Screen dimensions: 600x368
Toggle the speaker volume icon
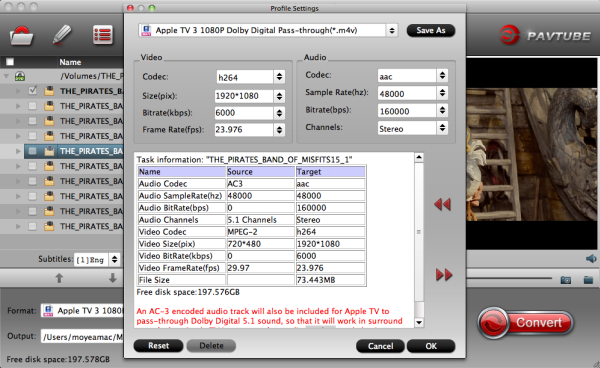point(591,259)
